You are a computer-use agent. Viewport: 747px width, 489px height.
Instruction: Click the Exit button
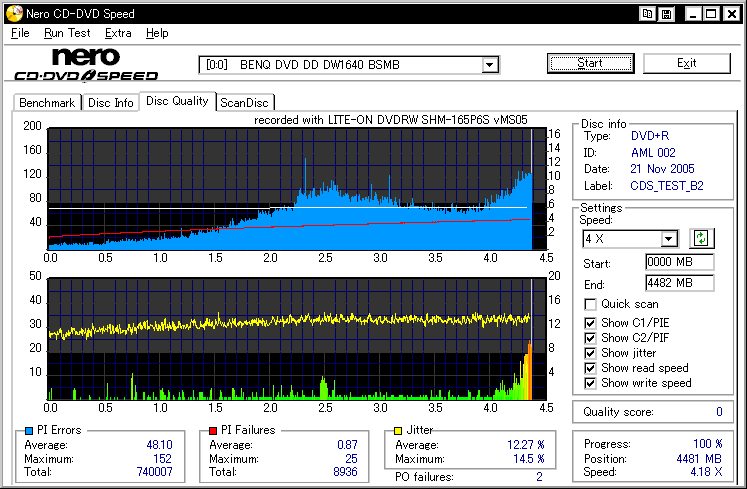pyautogui.click(x=686, y=63)
